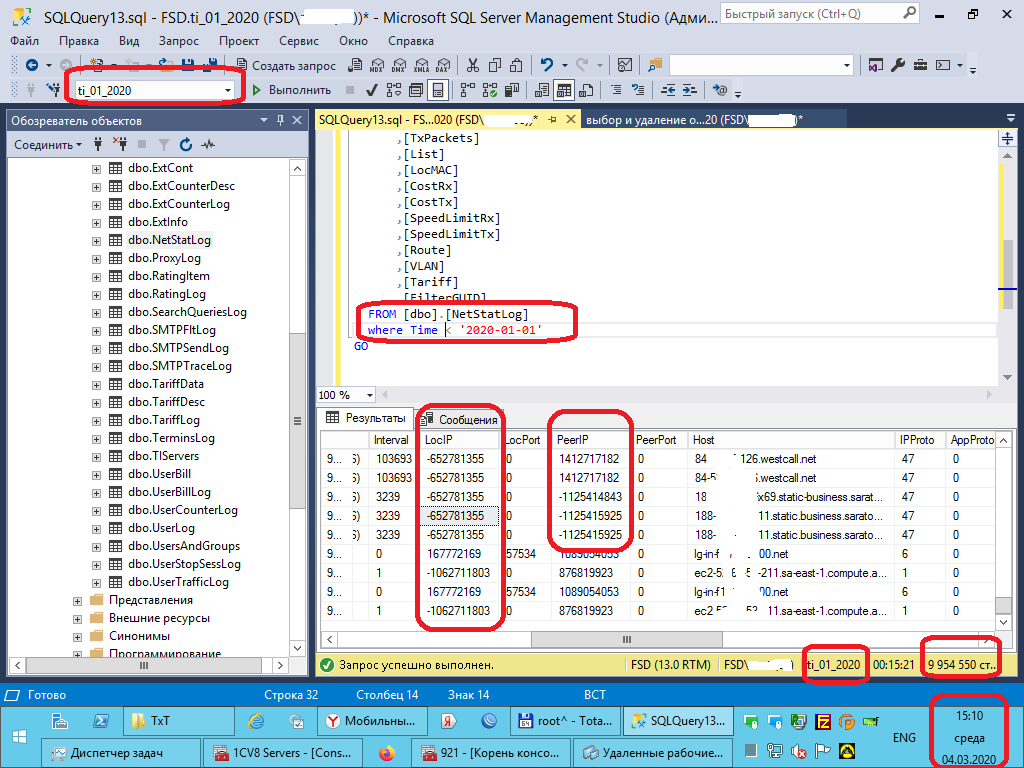The height and width of the screenshot is (768, 1024).
Task: Click the ENG language indicator
Action: click(x=904, y=737)
